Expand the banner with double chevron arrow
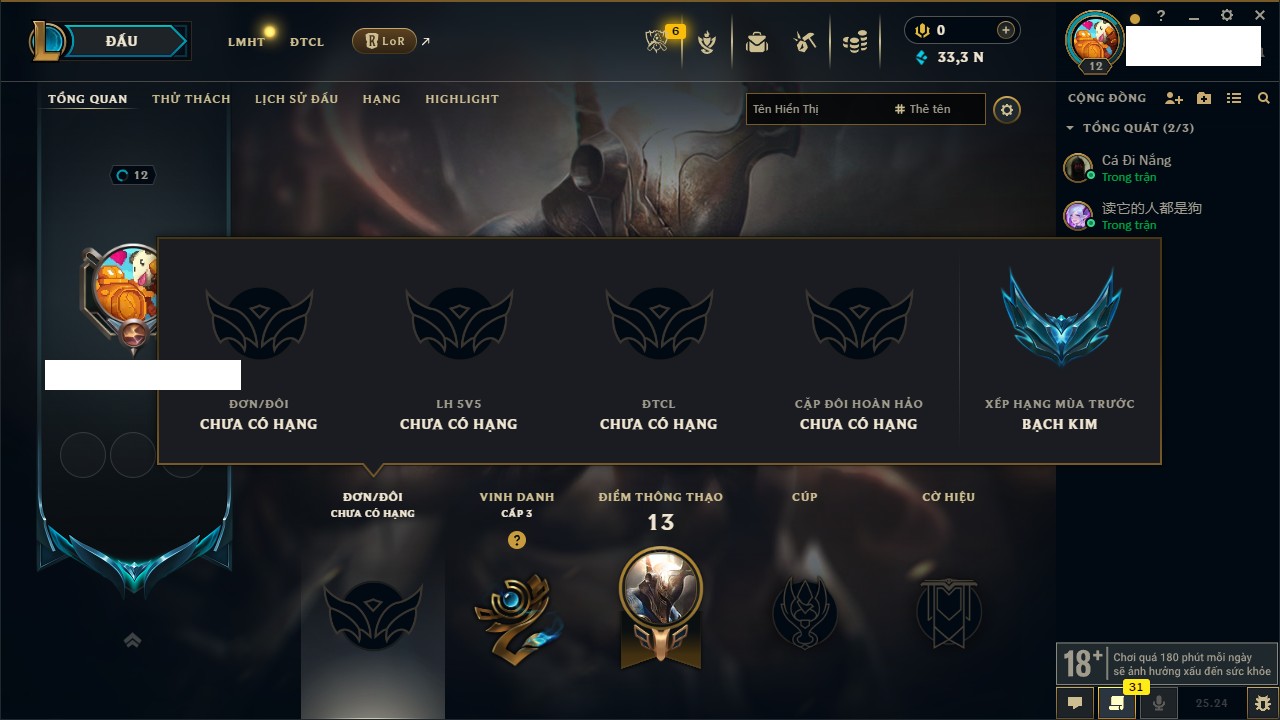Screen dimensions: 1280x720 click(133, 640)
